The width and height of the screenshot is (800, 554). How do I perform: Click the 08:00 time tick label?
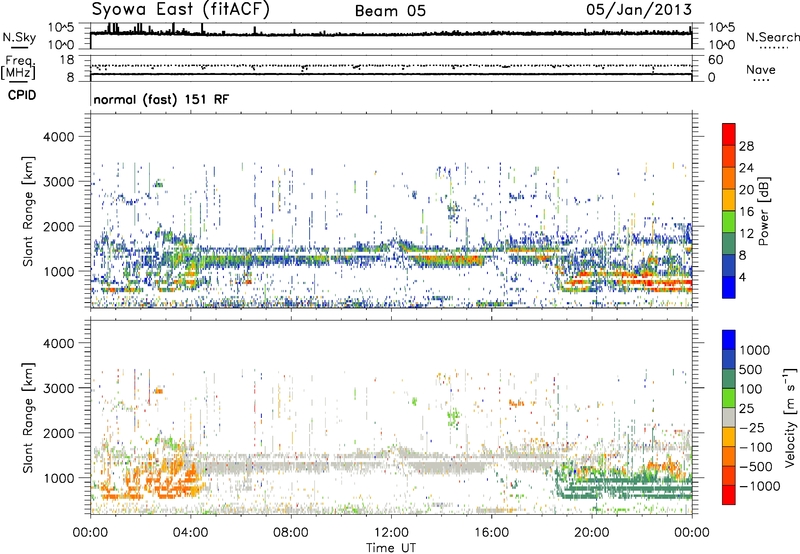[291, 533]
